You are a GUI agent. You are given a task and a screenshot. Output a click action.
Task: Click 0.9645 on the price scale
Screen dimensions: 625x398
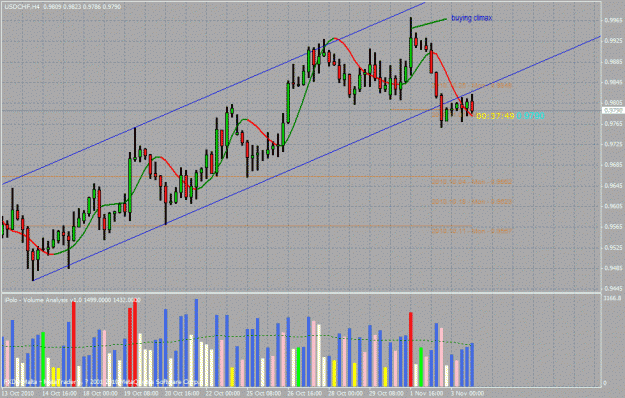(613, 186)
